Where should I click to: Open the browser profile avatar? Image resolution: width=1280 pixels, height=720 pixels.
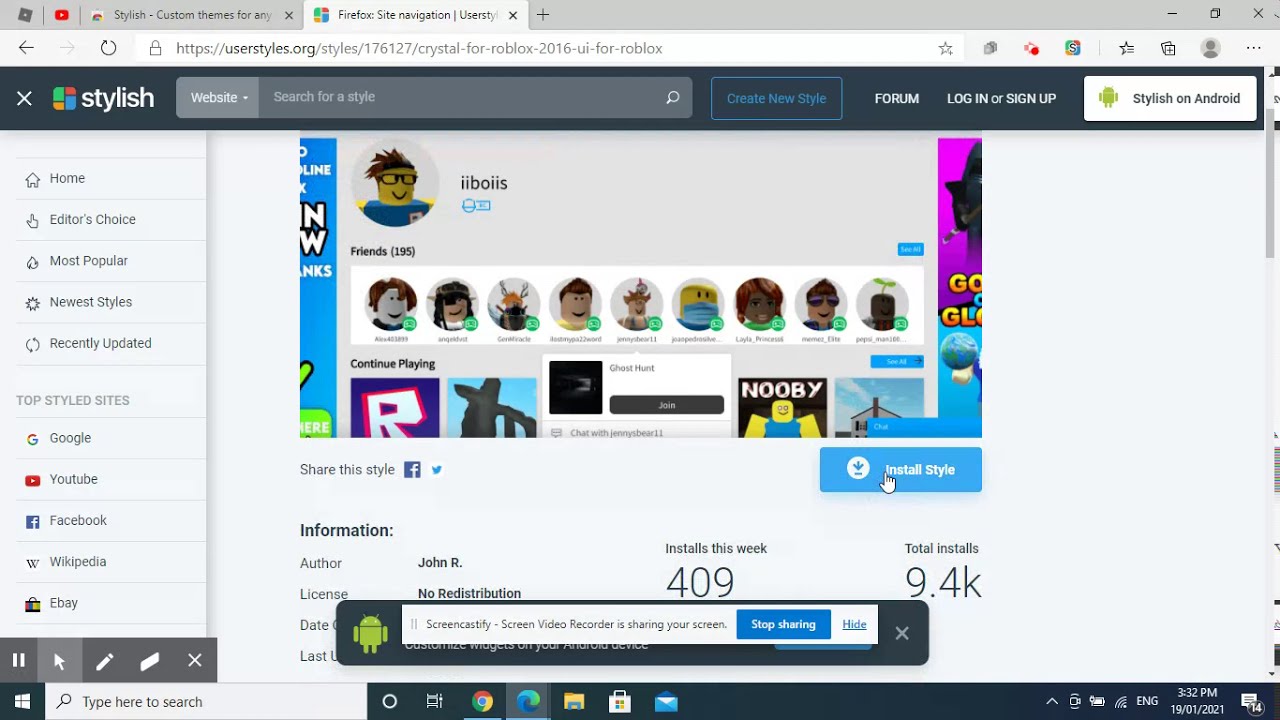click(x=1211, y=48)
